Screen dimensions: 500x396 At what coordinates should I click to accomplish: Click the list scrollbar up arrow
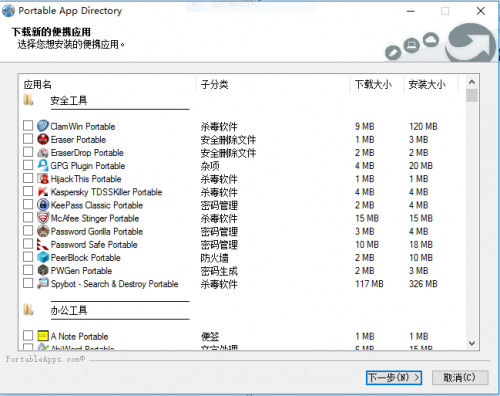472,82
